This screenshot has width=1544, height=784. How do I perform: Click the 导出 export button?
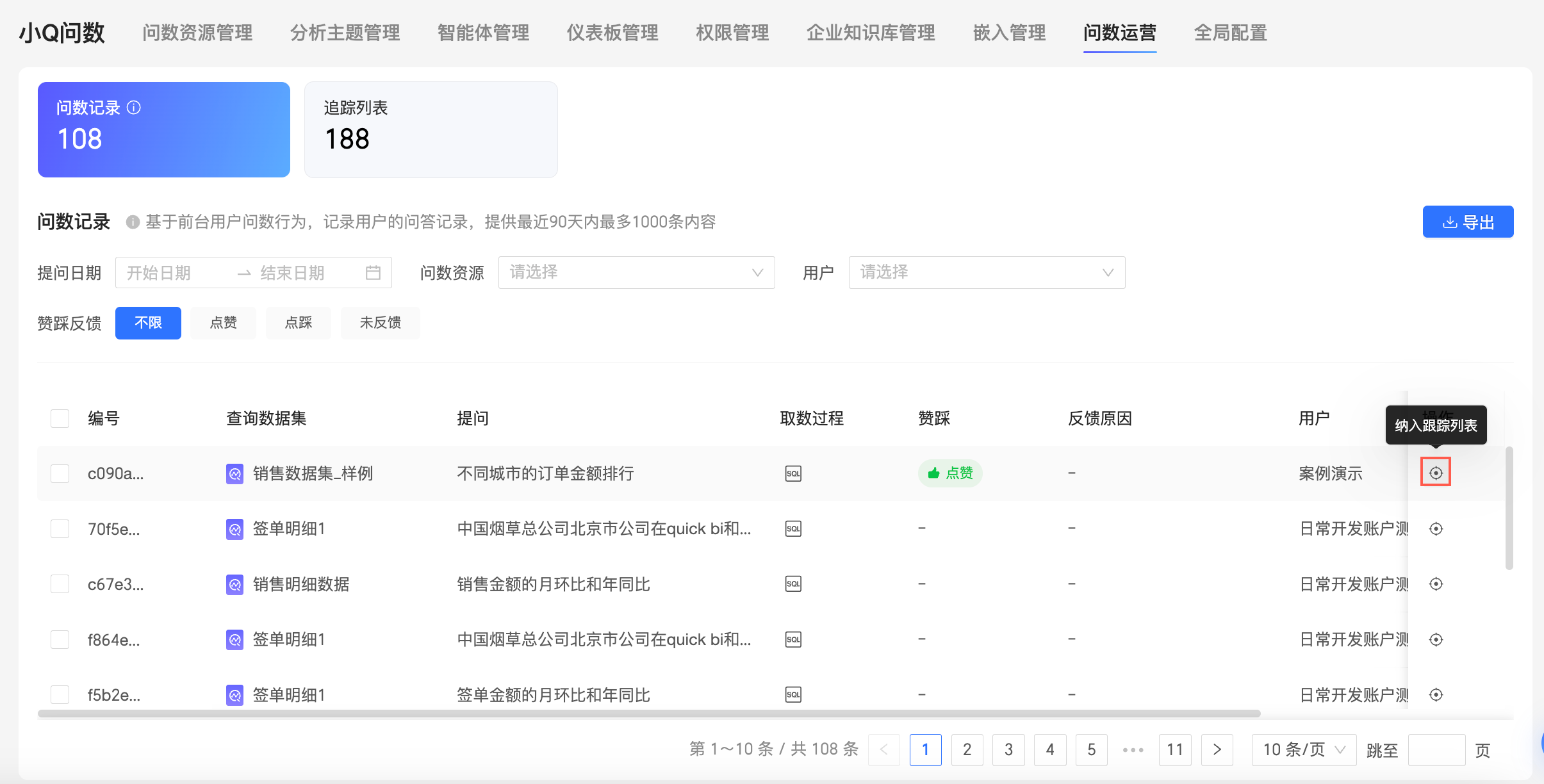click(1468, 222)
